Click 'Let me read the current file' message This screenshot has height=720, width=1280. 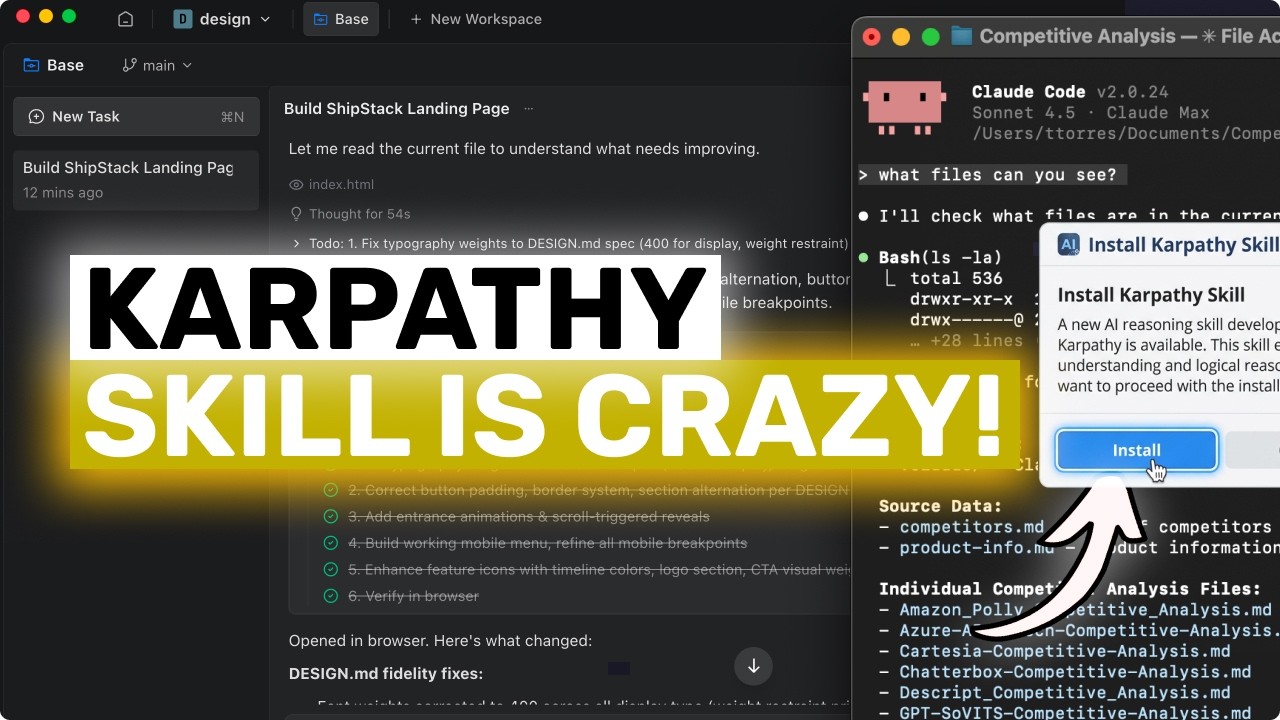pos(524,149)
